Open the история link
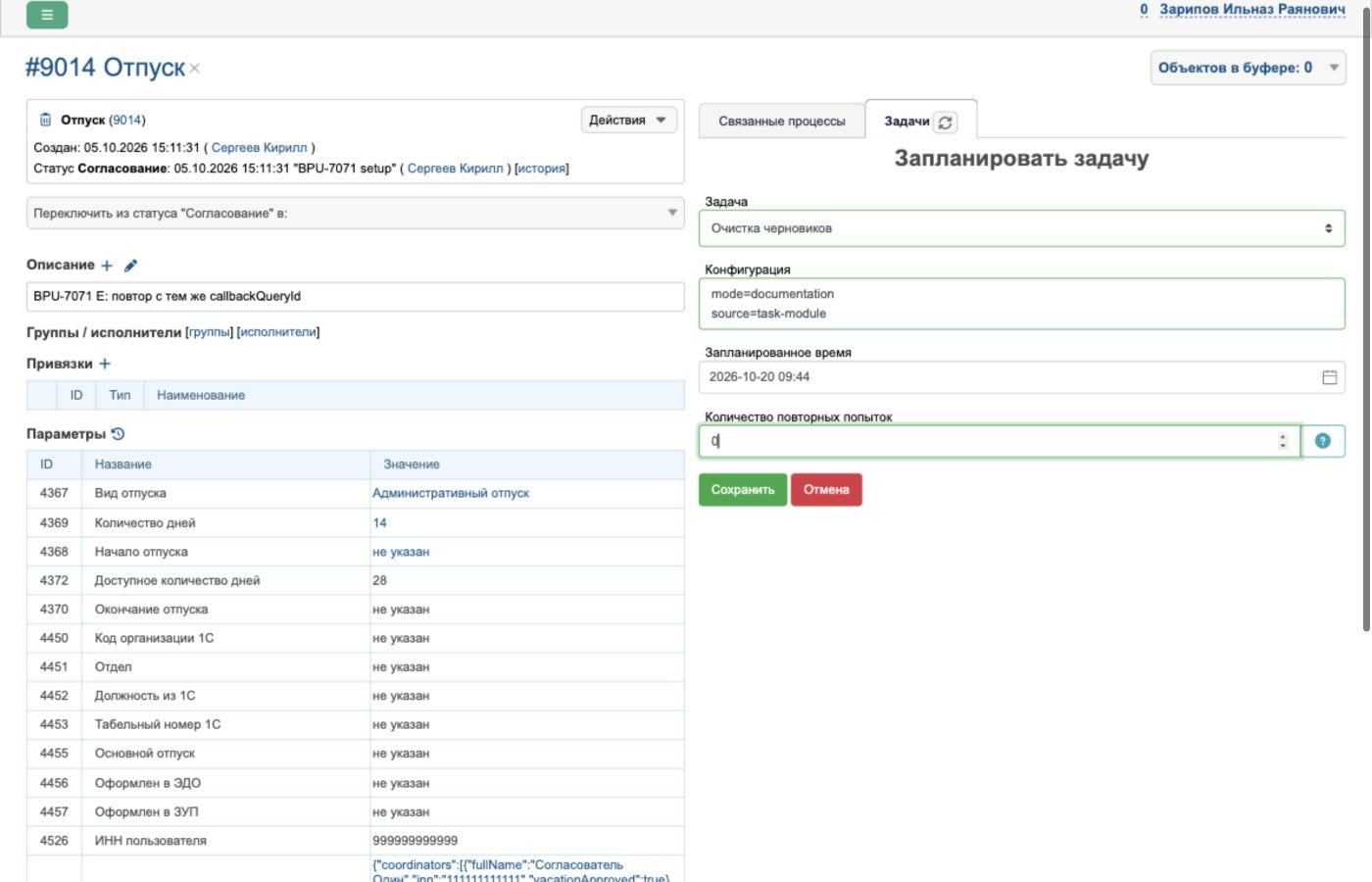 pyautogui.click(x=541, y=169)
